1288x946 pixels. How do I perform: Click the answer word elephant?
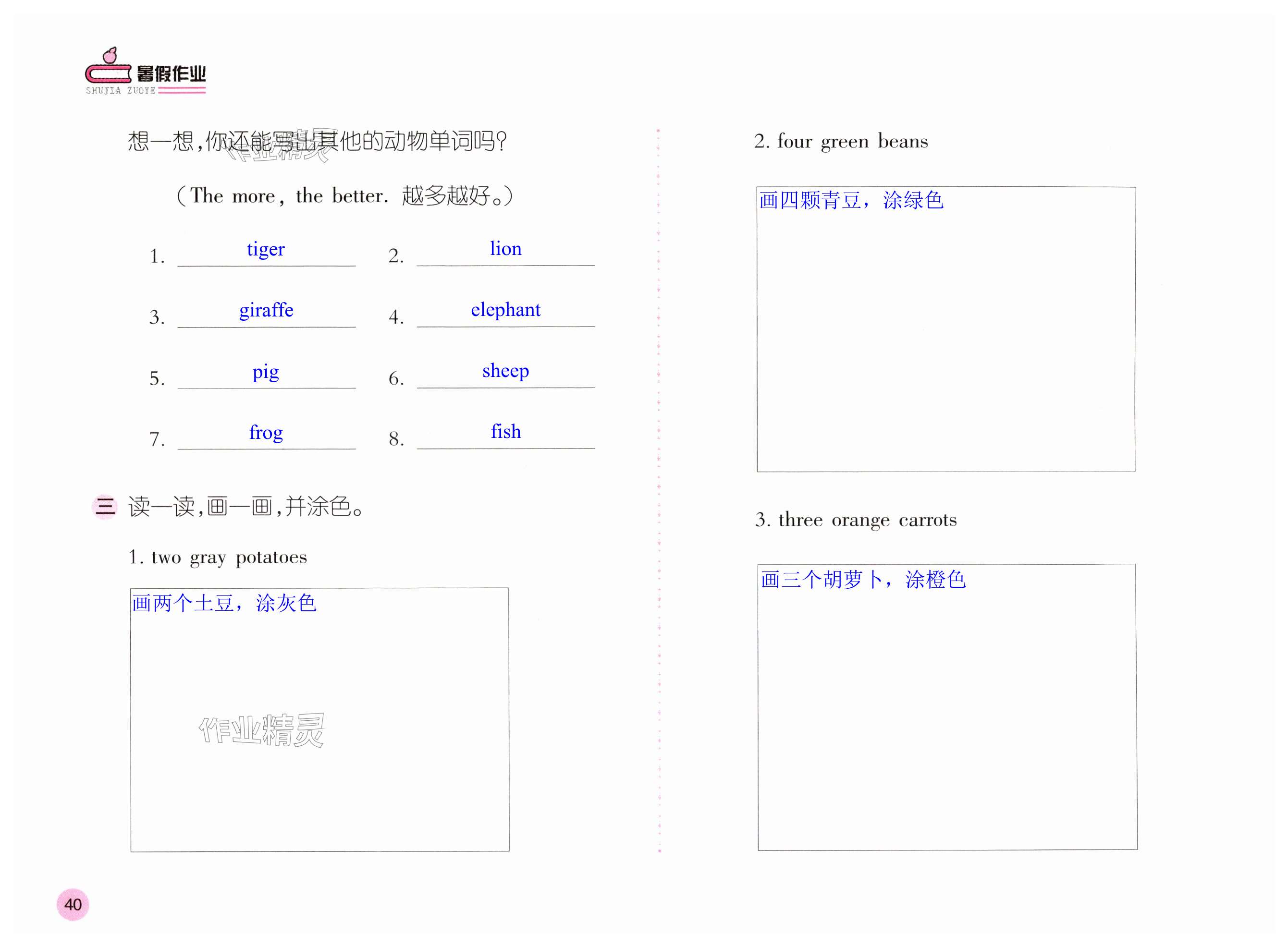[x=505, y=310]
